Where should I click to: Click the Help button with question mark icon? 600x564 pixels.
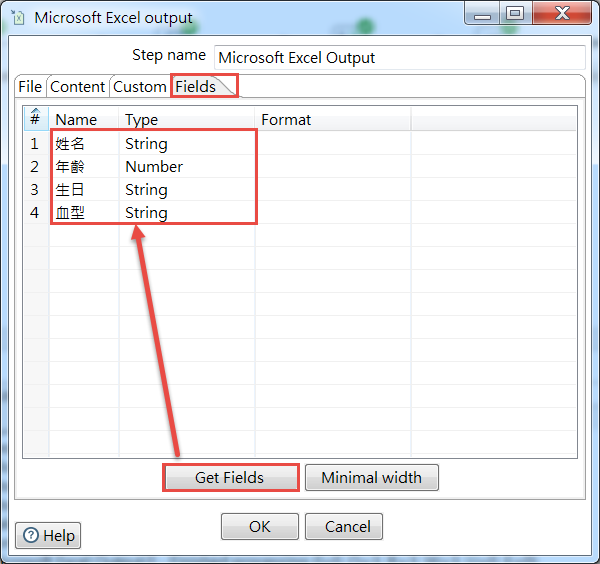pos(48,535)
